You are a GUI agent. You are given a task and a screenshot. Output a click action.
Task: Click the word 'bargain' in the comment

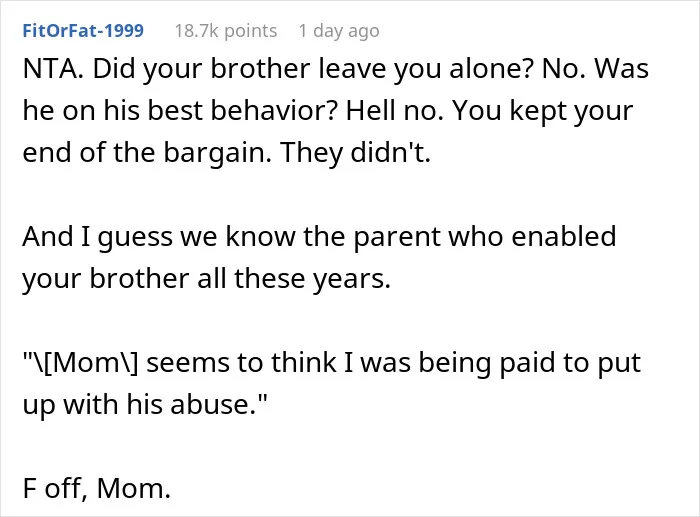pyautogui.click(x=217, y=153)
